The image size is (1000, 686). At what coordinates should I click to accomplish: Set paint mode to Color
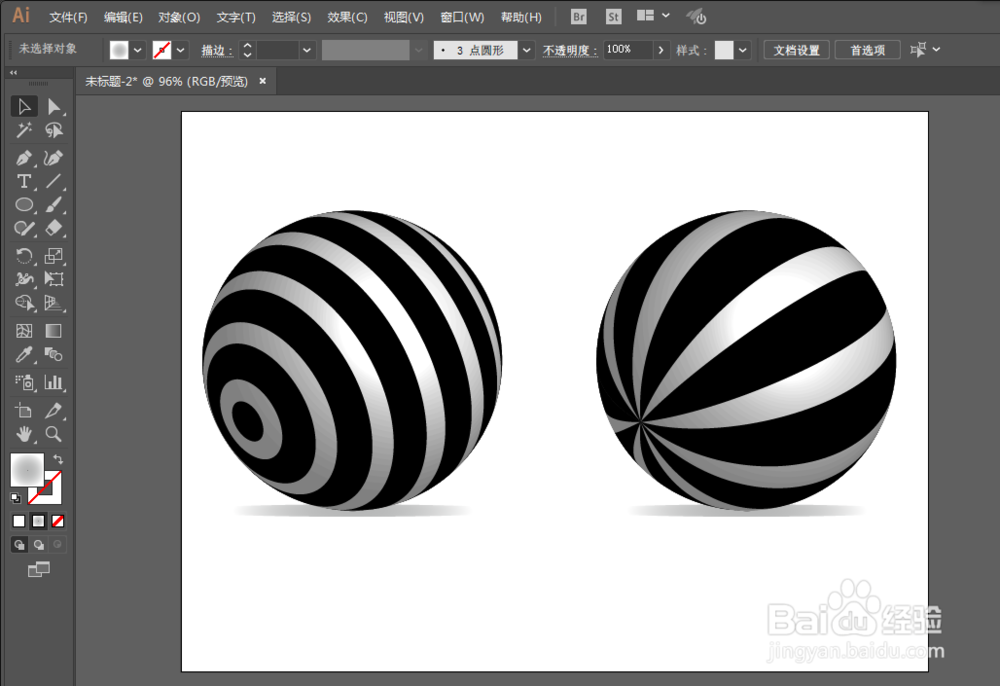[x=19, y=522]
